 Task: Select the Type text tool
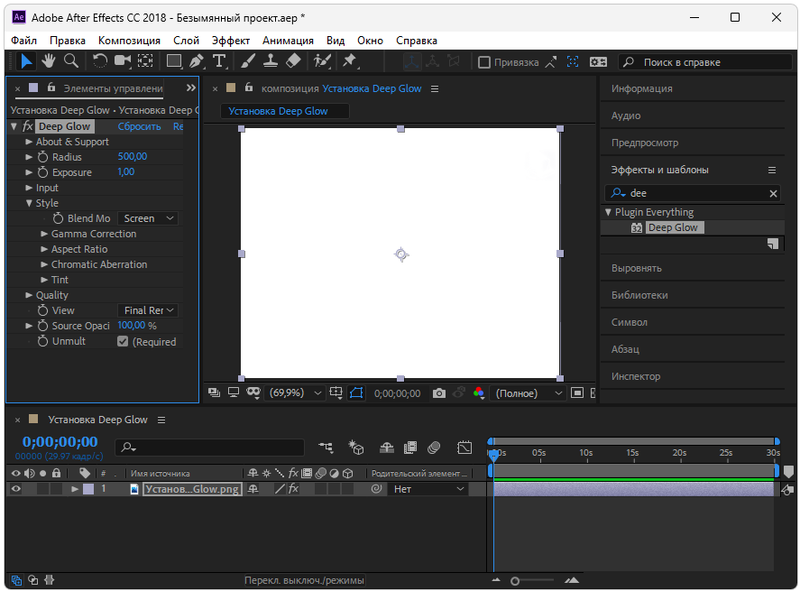219,61
